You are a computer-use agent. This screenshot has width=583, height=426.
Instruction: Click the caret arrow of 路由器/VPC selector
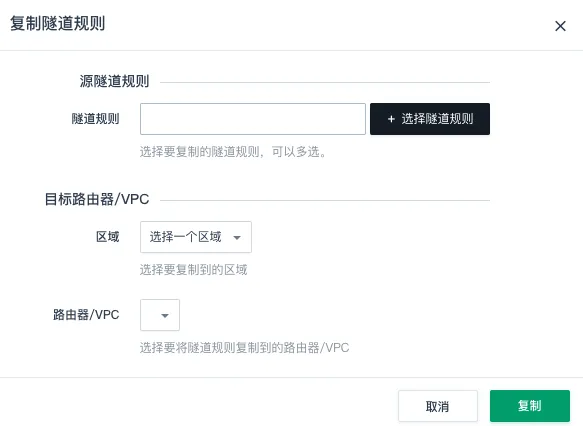[x=165, y=316]
